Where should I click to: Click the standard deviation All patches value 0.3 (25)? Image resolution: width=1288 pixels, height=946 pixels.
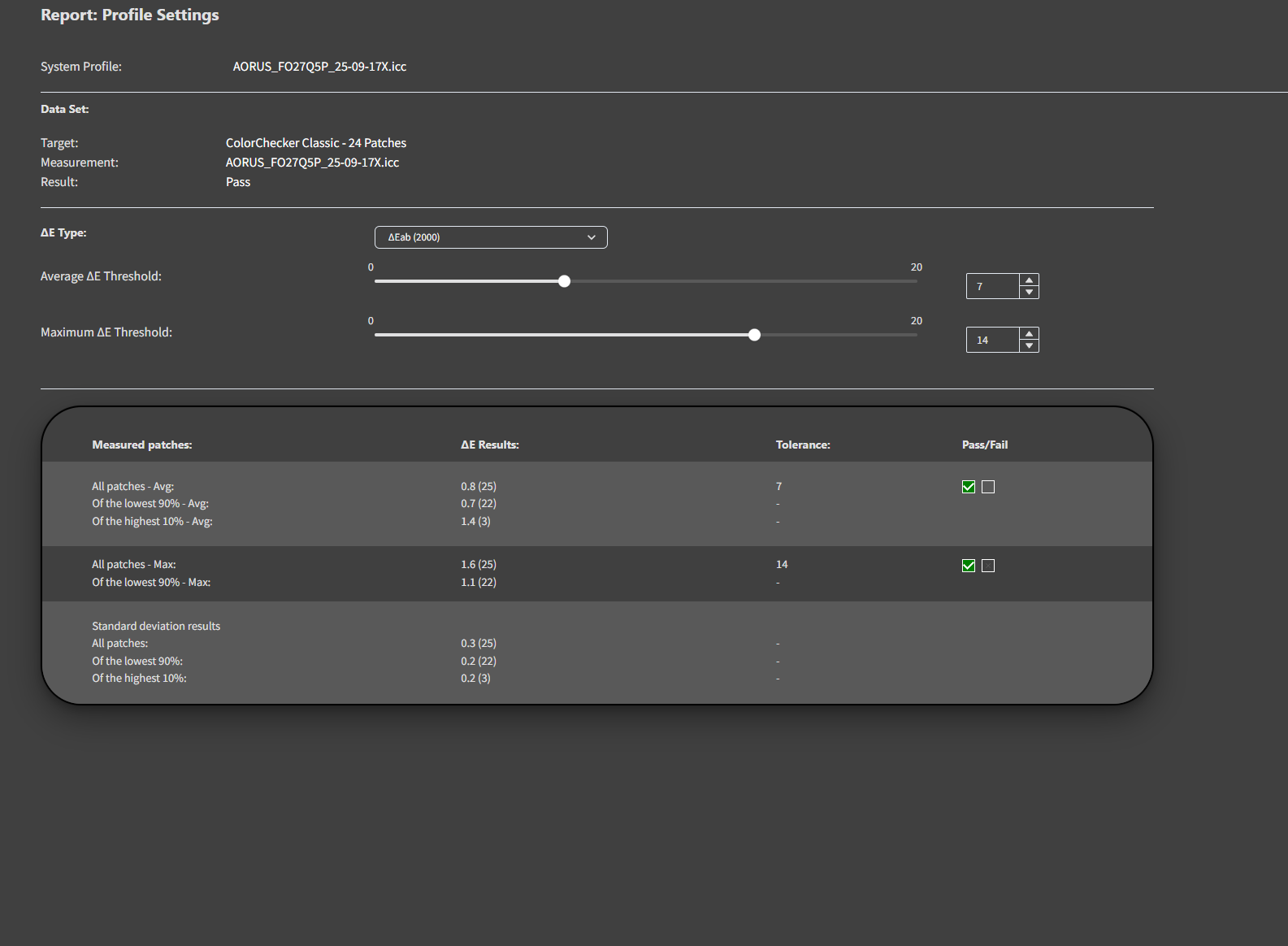tap(479, 643)
